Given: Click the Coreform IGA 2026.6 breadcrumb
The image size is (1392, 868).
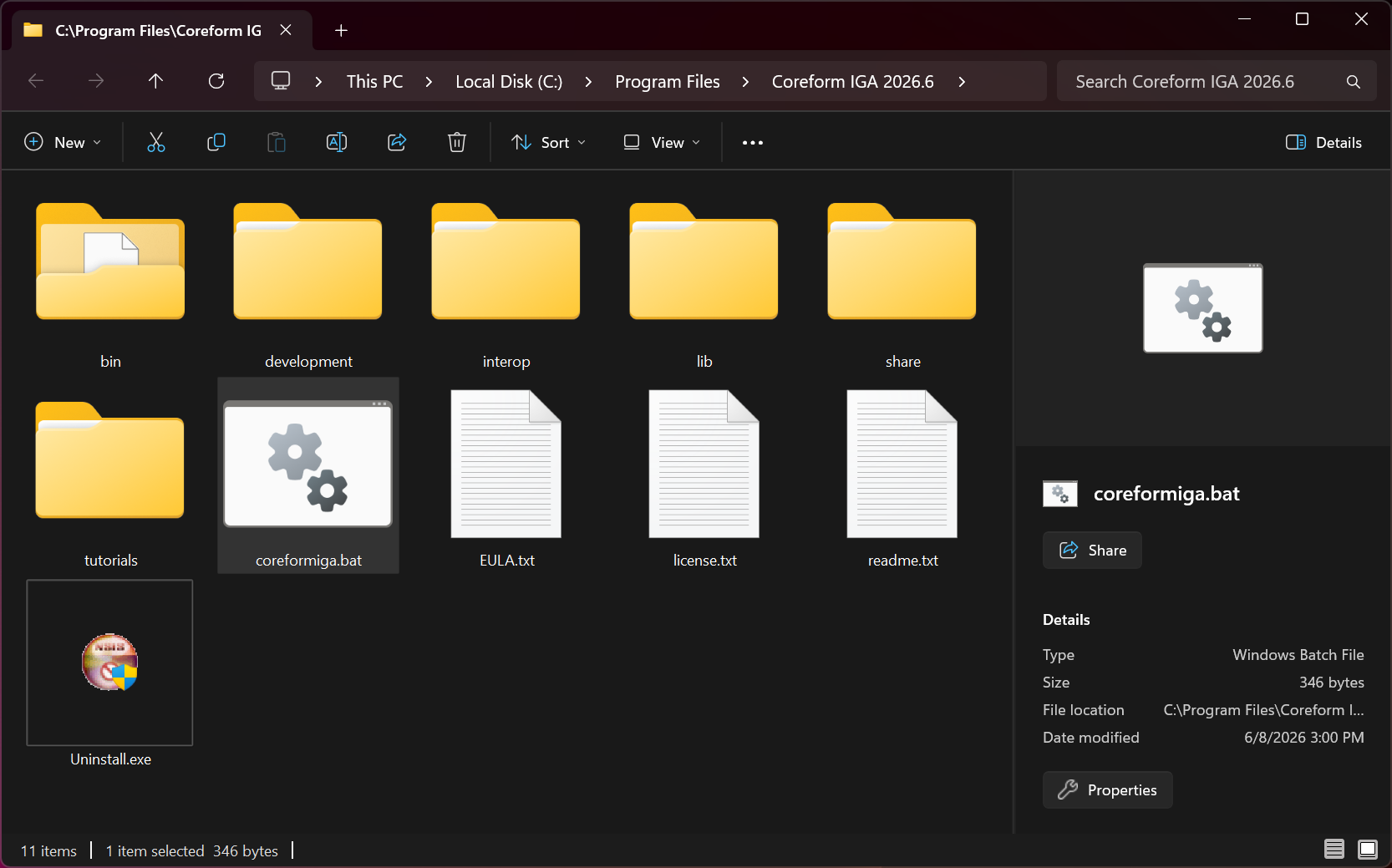Looking at the screenshot, I should 853,82.
